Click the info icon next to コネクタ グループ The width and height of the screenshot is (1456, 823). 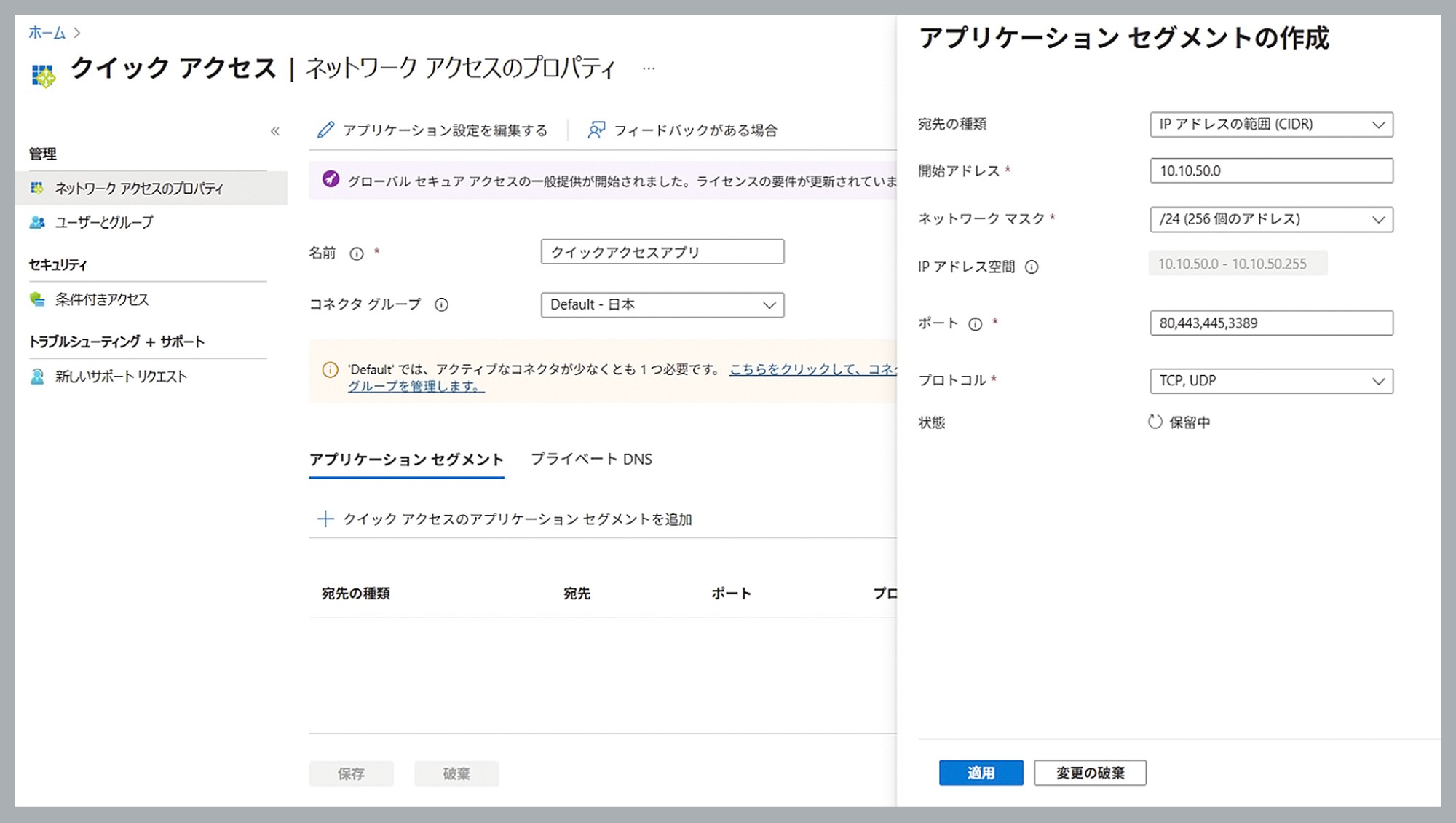pyautogui.click(x=440, y=306)
